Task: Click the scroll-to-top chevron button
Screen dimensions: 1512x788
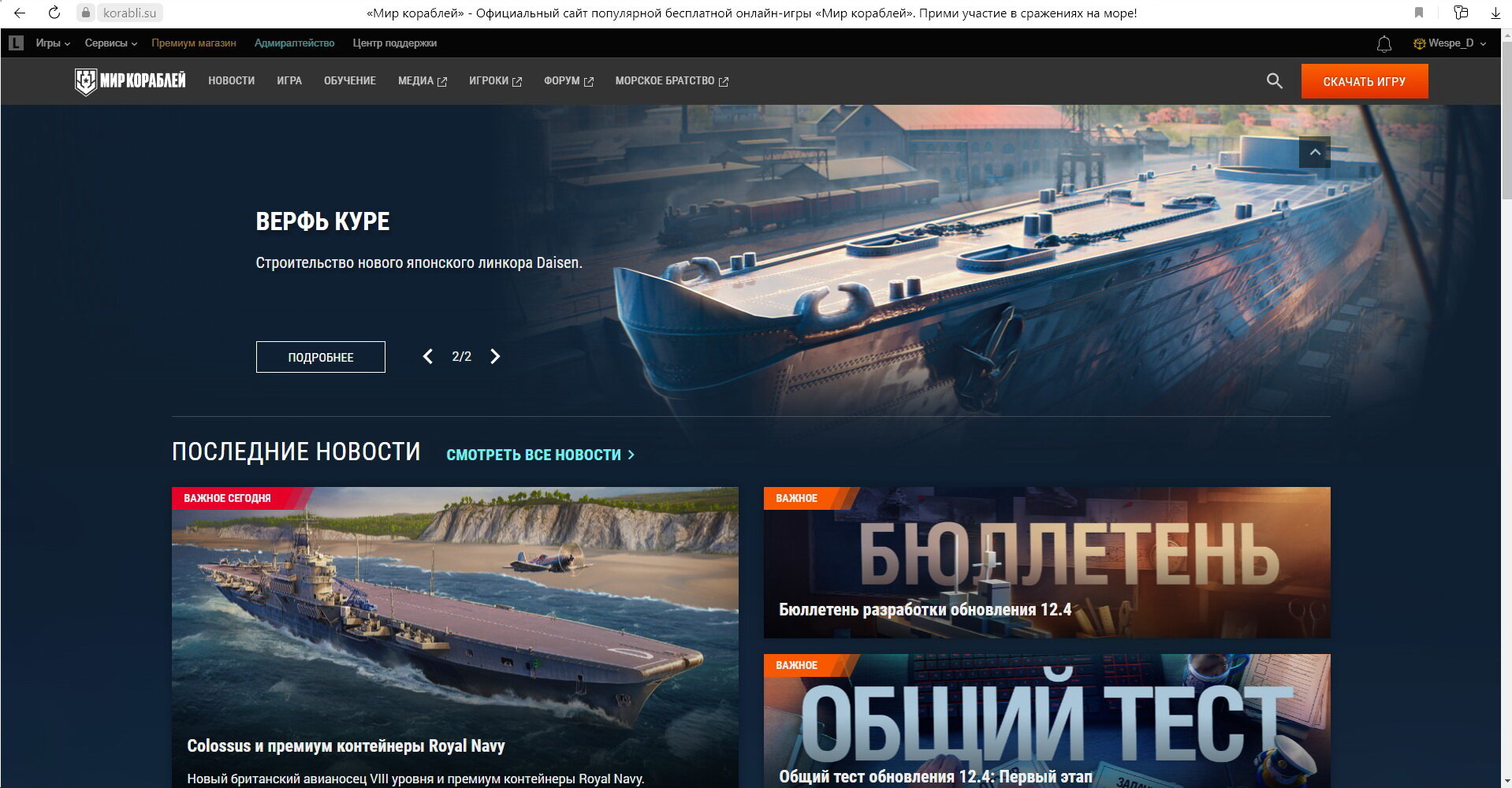Action: [x=1314, y=152]
